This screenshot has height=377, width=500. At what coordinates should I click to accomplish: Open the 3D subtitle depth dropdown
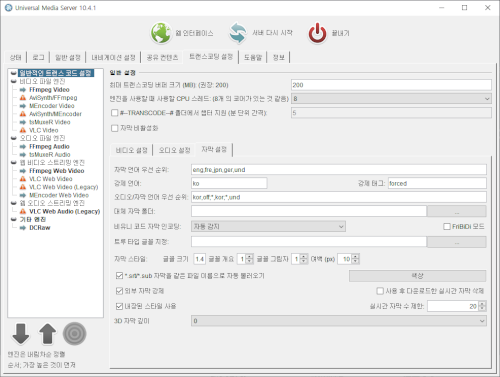[x=339, y=321]
